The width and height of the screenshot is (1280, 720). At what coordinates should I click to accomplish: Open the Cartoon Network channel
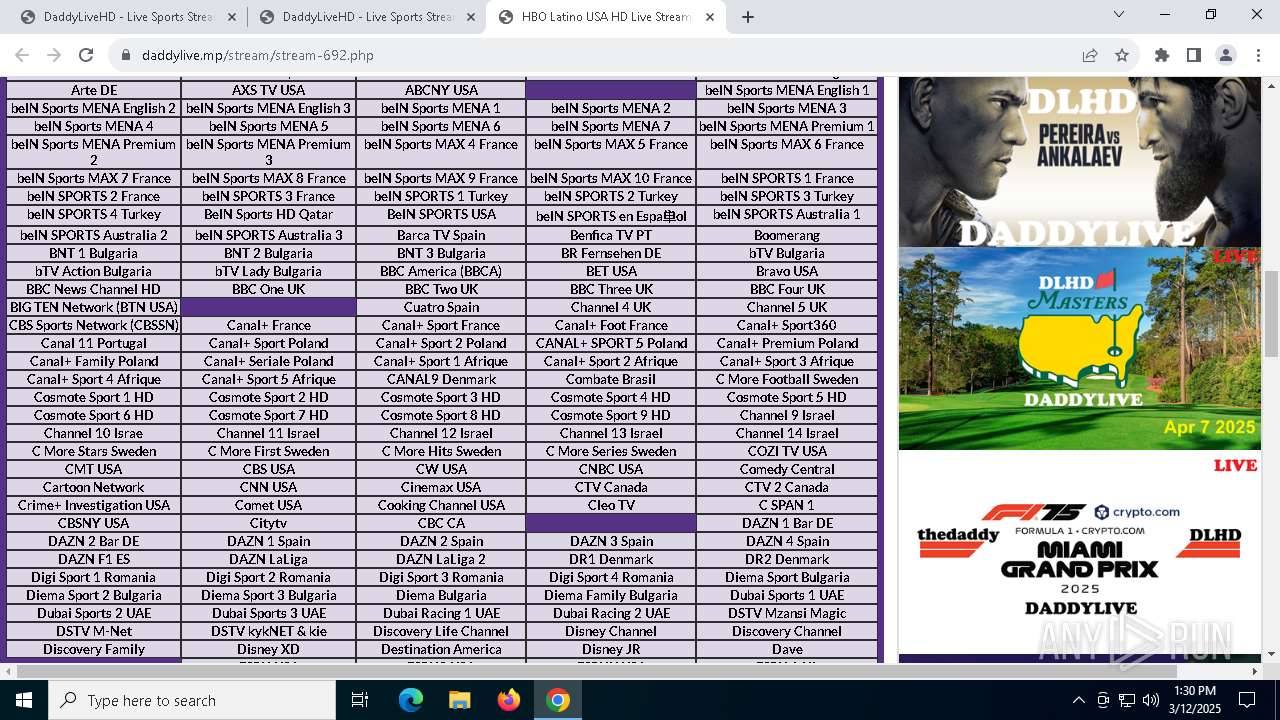coord(94,487)
